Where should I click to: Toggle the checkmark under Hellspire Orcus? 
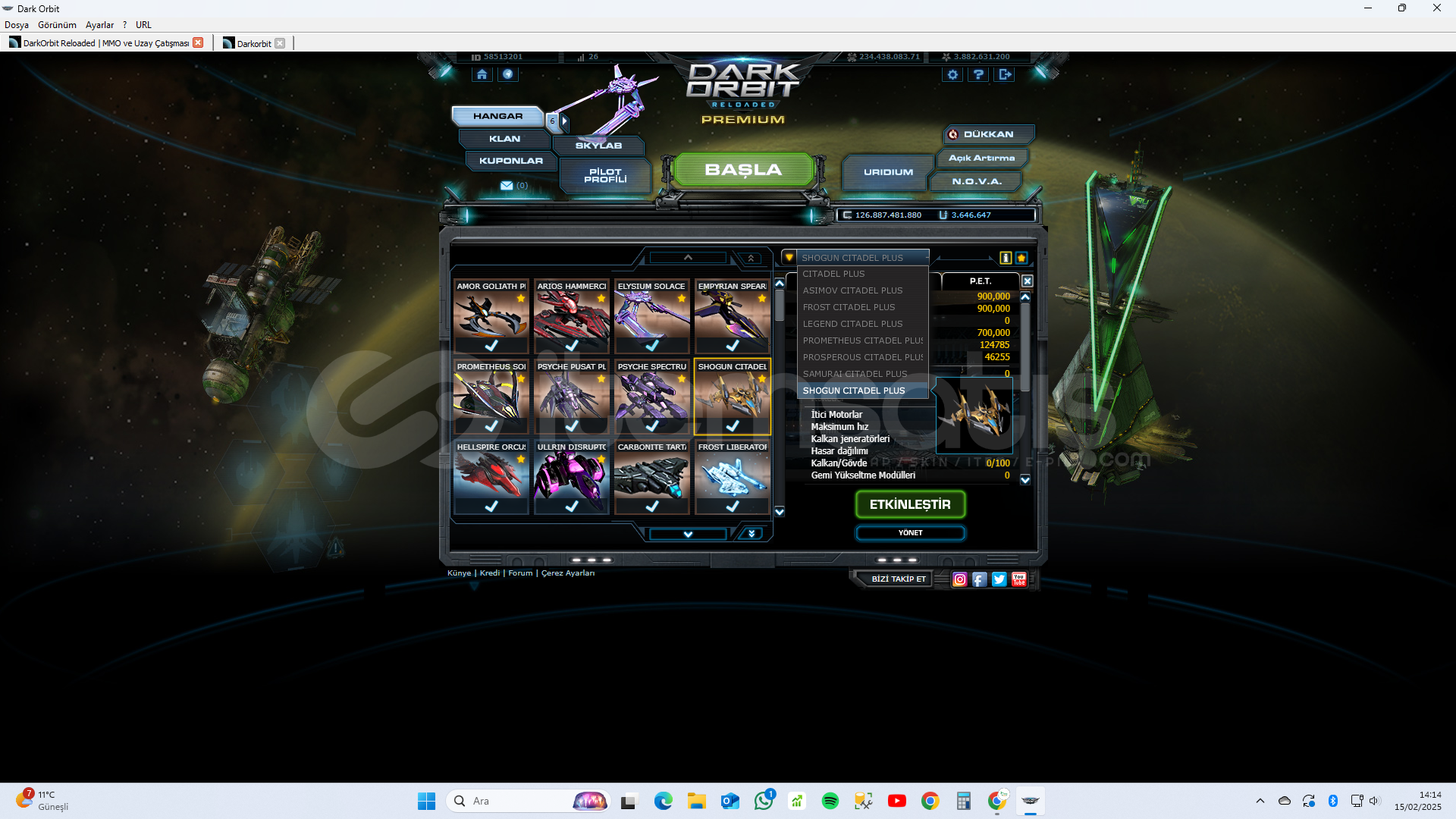(x=491, y=507)
